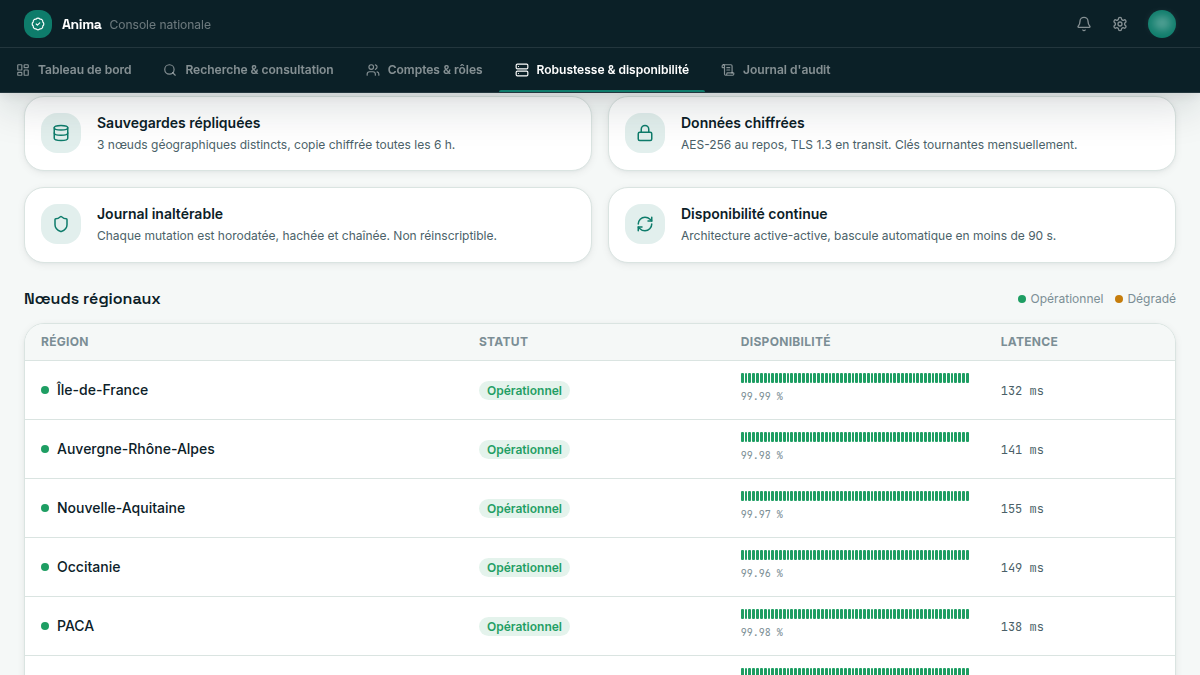This screenshot has width=1200, height=675.
Task: Click the Opérationnel legend entry
Action: tap(1060, 299)
